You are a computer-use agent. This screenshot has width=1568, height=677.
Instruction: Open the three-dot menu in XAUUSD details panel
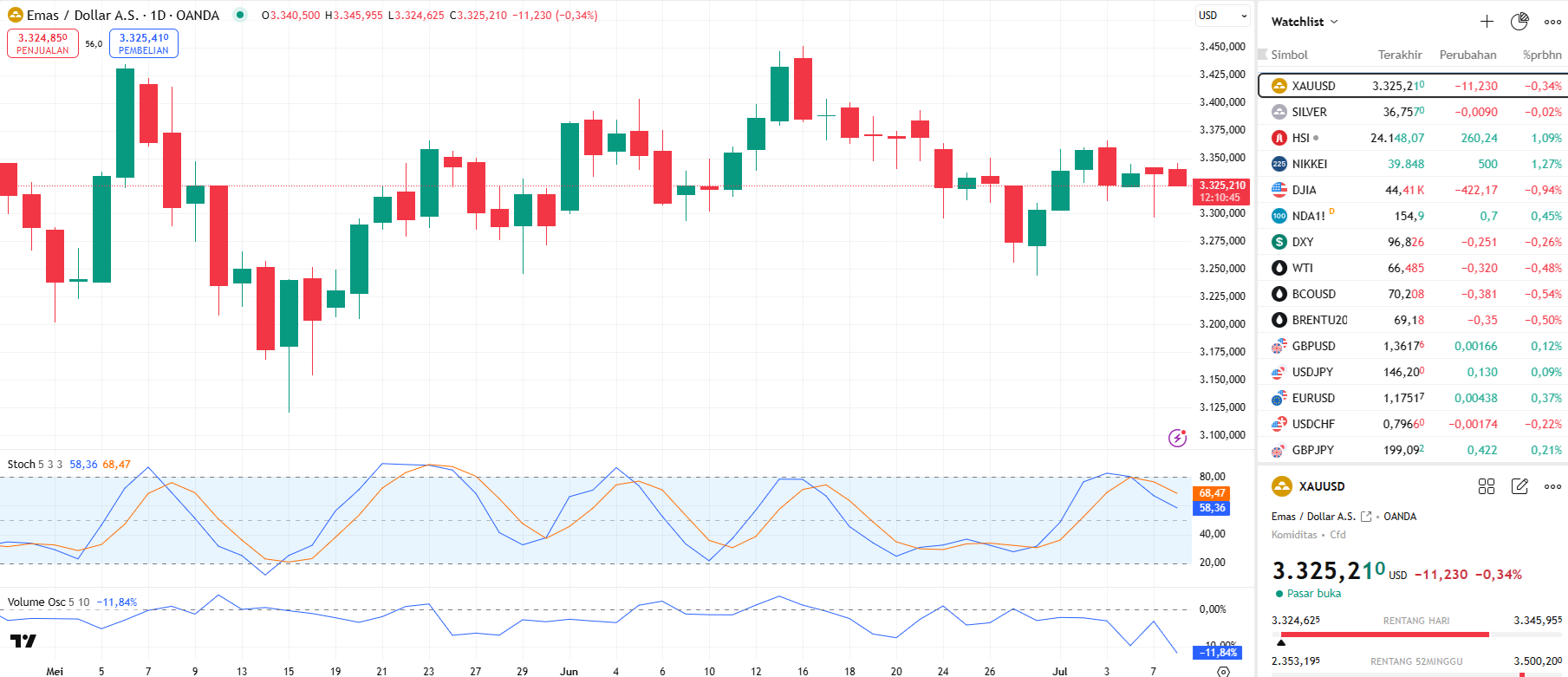1552,486
